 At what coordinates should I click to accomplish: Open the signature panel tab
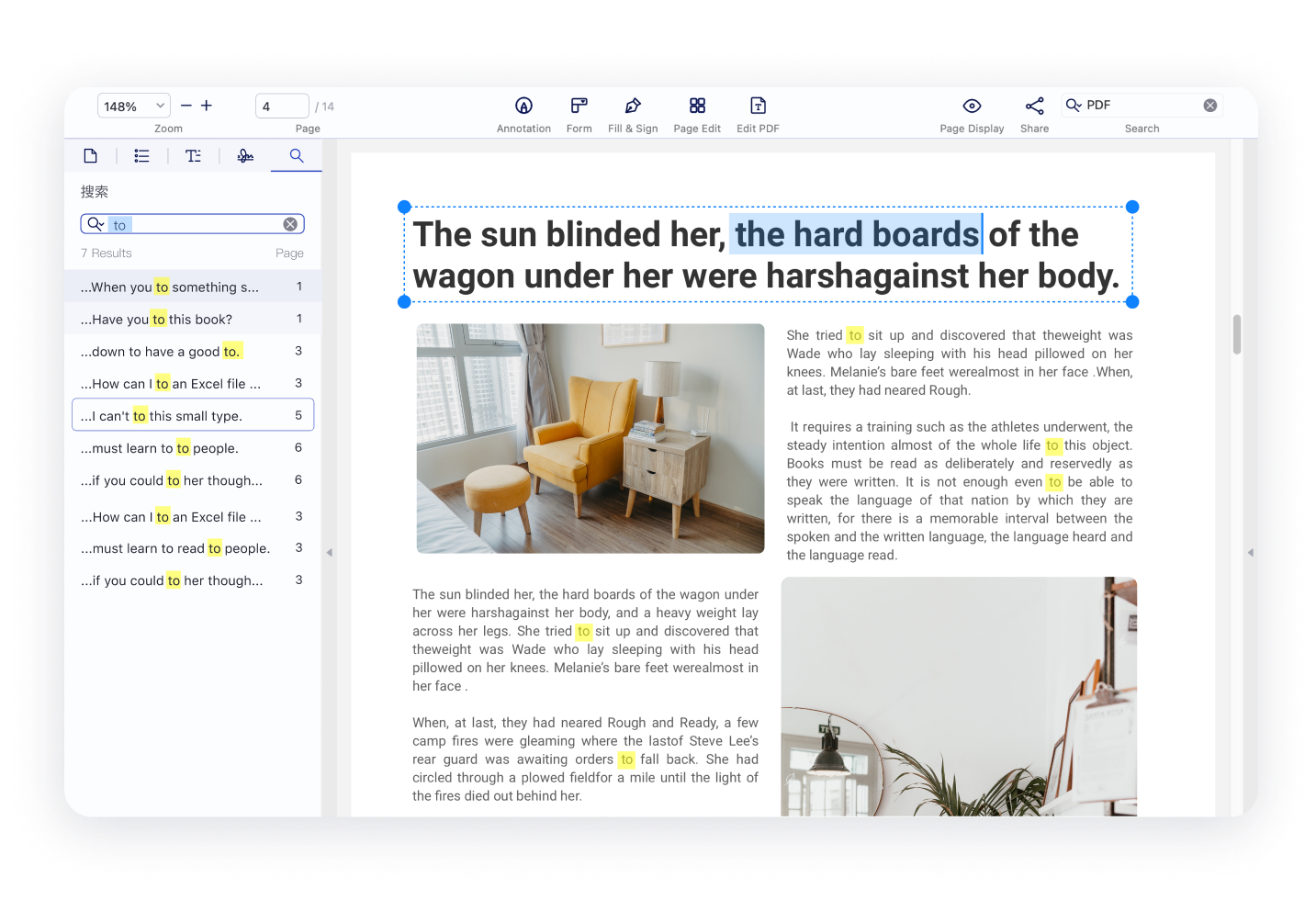pos(245,156)
